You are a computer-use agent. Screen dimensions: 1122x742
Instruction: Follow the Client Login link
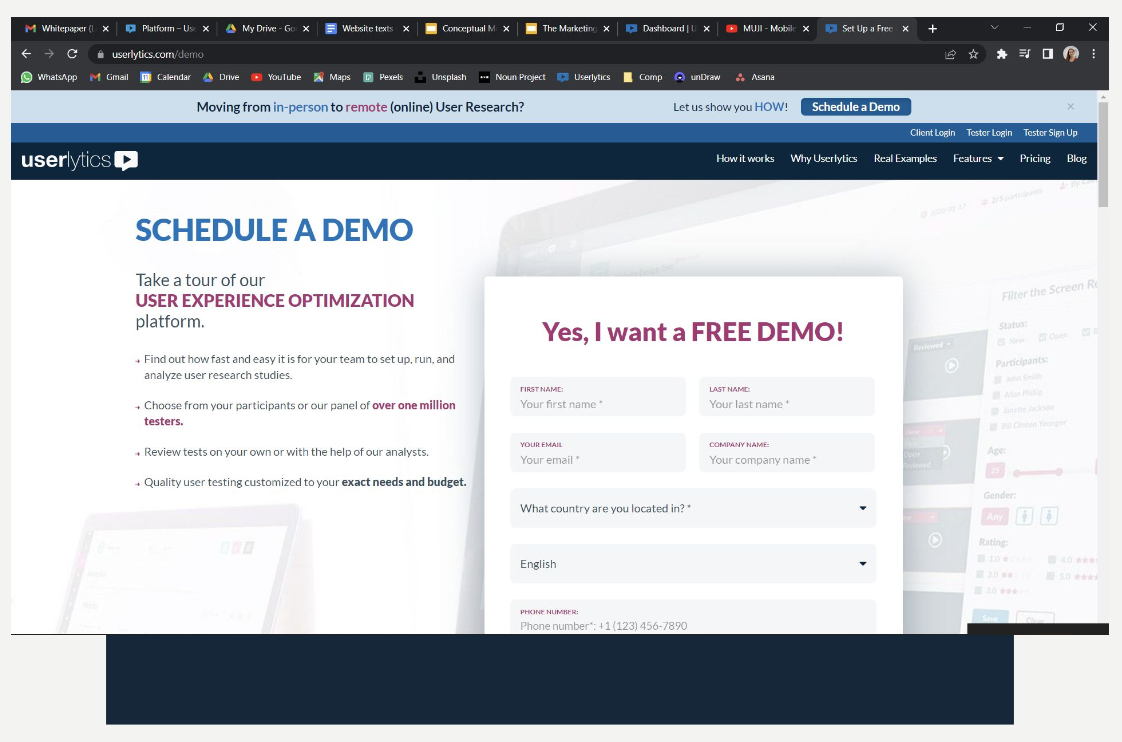[x=932, y=133]
